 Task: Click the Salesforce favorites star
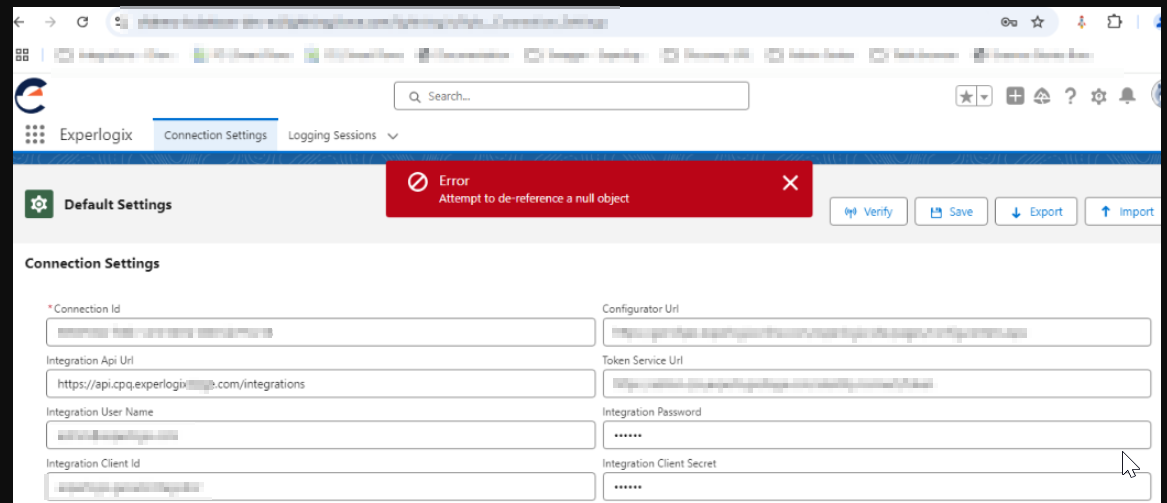(x=966, y=96)
